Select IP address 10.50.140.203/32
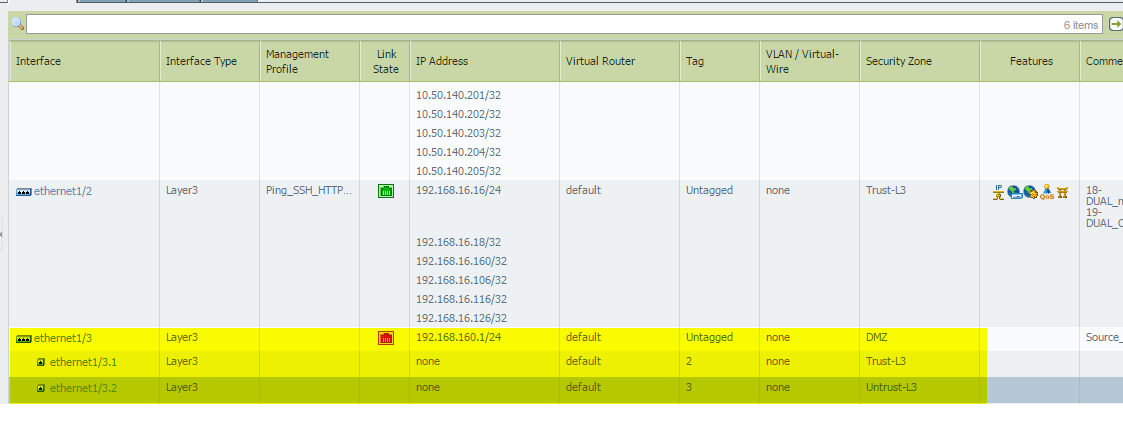1123x433 pixels. pos(458,133)
